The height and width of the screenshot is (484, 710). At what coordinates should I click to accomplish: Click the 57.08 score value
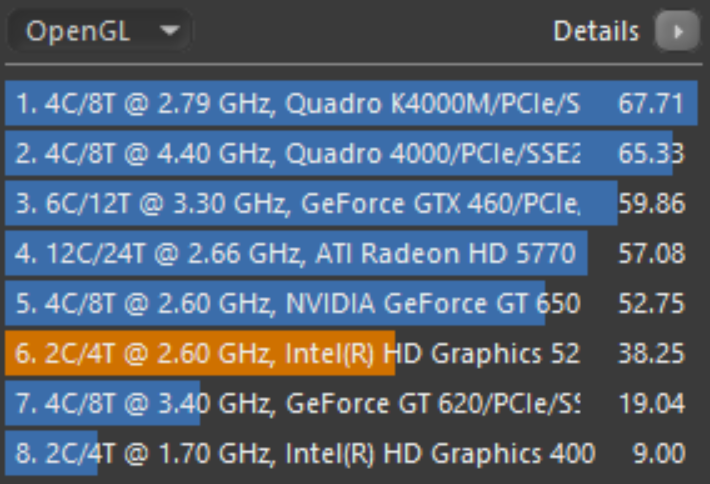(x=651, y=253)
